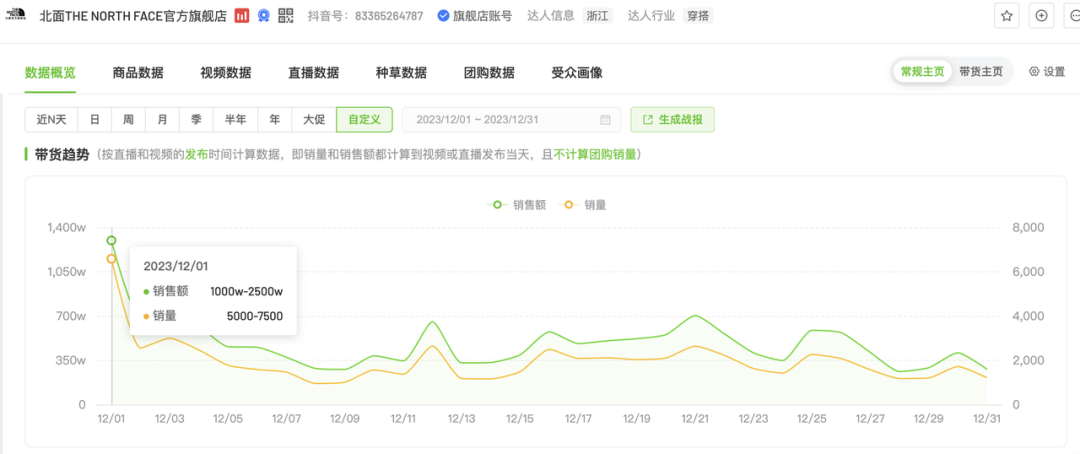Choose the 自定义 custom range option
Viewport: 1080px width, 454px height.
(364, 120)
